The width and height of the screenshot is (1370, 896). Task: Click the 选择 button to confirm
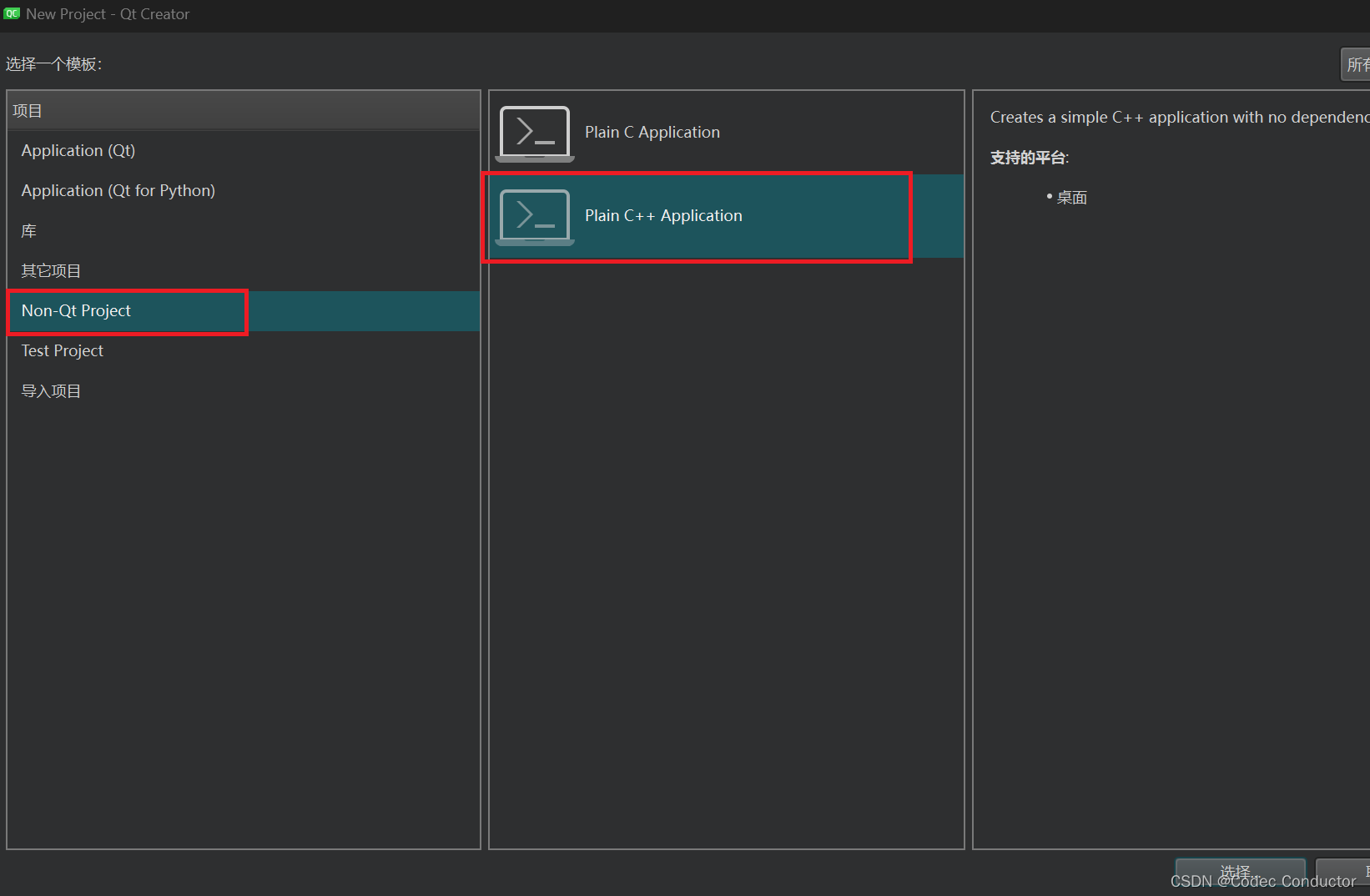tap(1241, 872)
